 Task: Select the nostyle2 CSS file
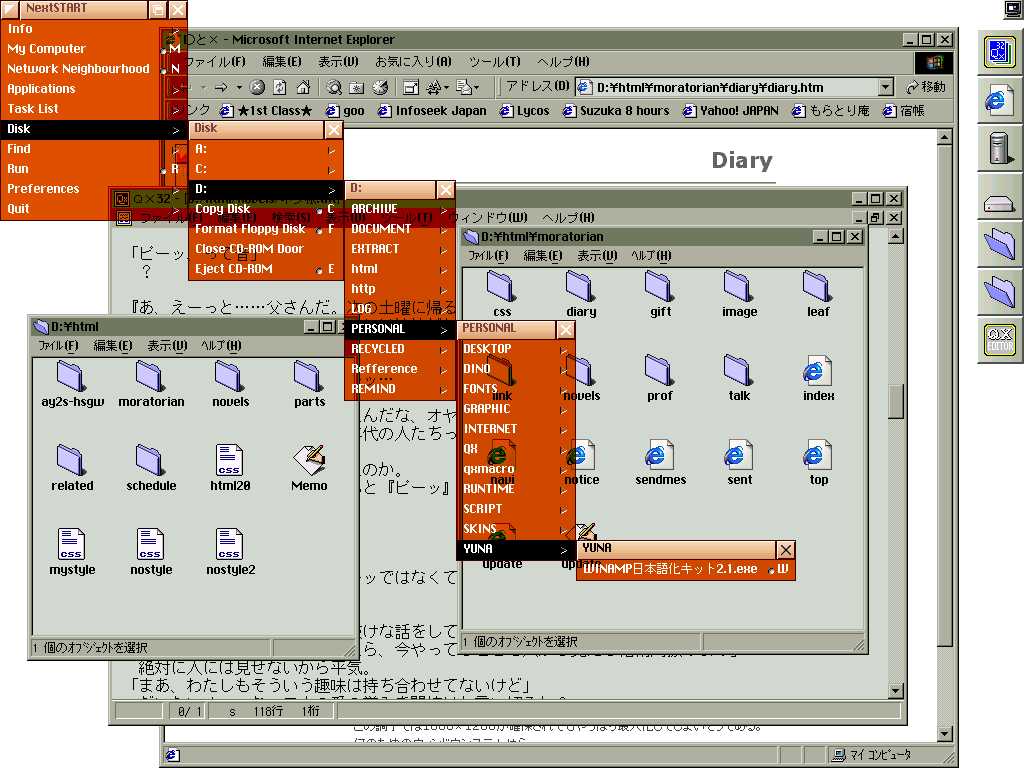click(x=230, y=552)
